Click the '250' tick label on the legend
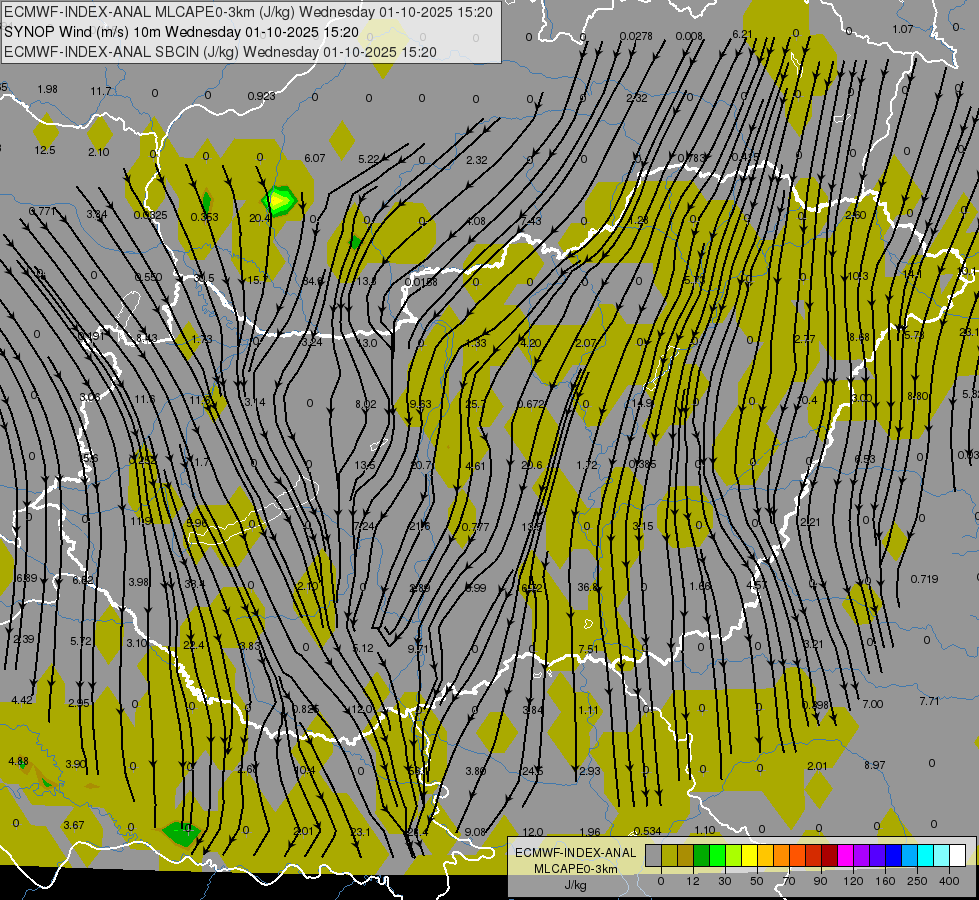 (917, 881)
